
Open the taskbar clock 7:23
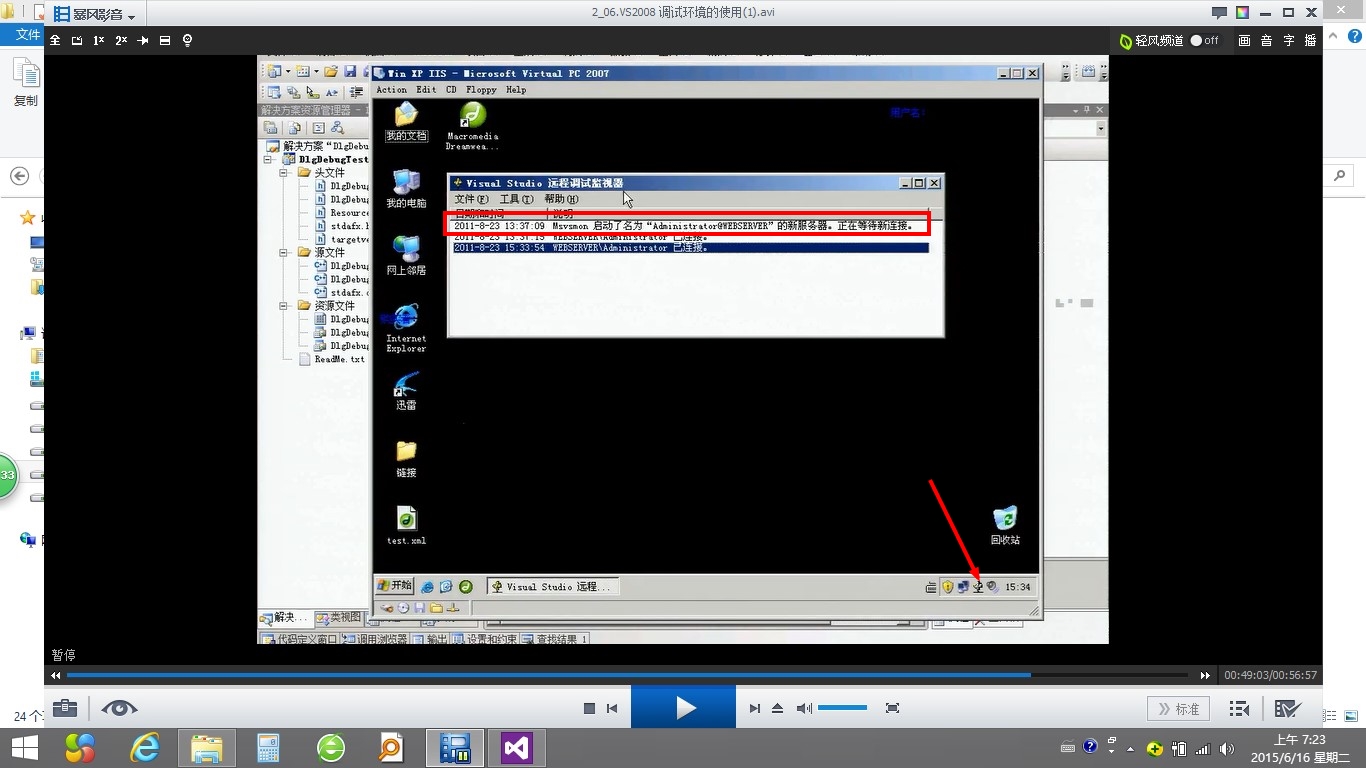tap(1300, 748)
